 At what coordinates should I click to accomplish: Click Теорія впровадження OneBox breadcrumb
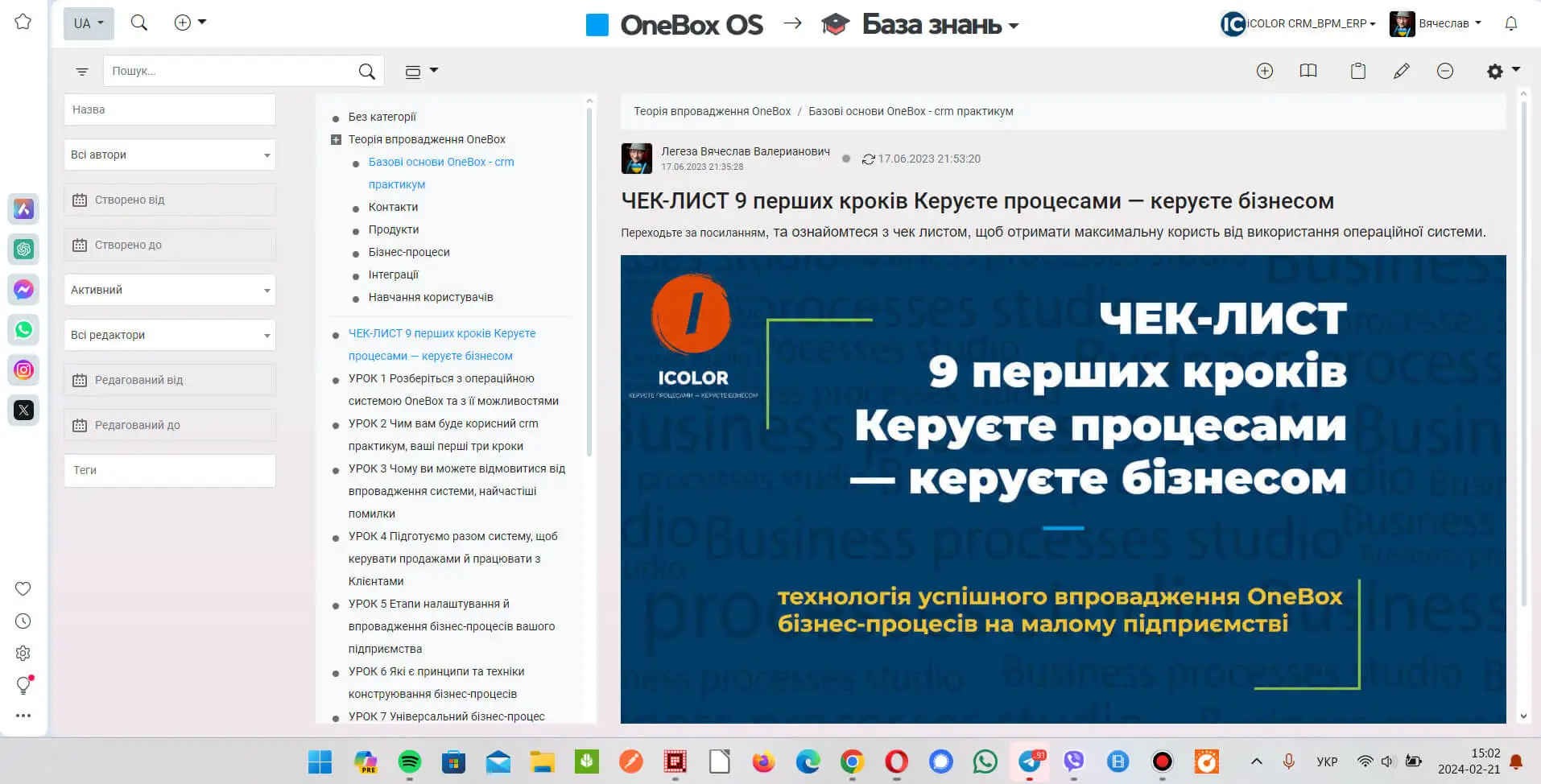pyautogui.click(x=712, y=111)
